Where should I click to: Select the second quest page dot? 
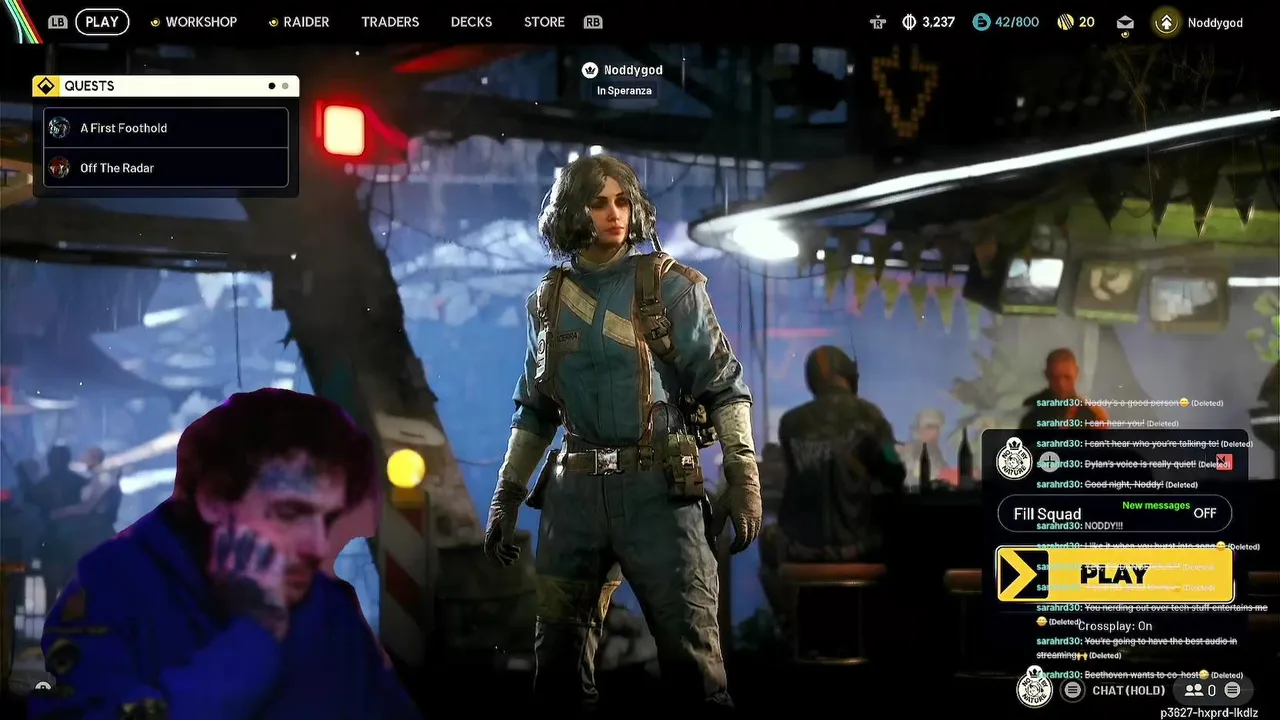coord(285,86)
